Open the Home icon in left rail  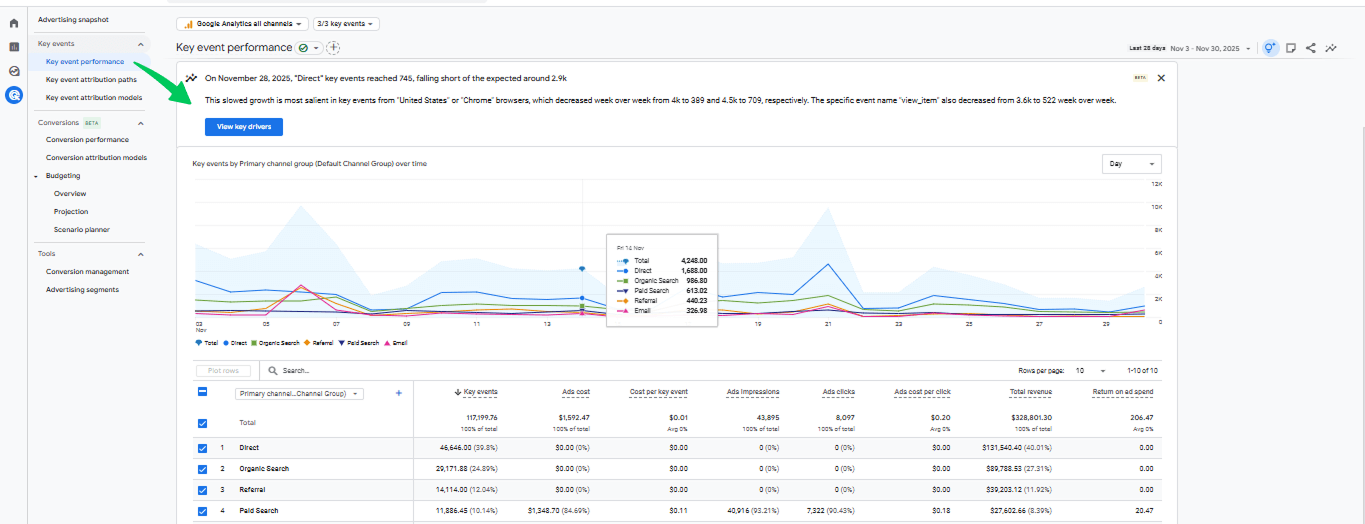(14, 23)
